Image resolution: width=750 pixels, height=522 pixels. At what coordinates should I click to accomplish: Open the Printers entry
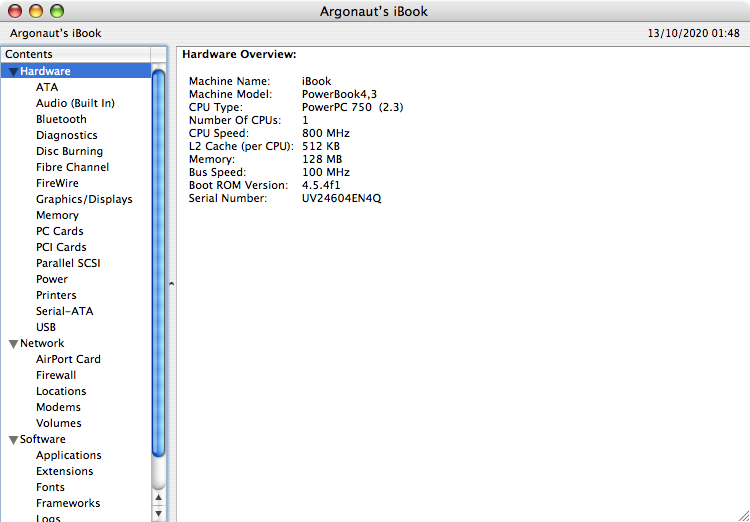coord(56,295)
